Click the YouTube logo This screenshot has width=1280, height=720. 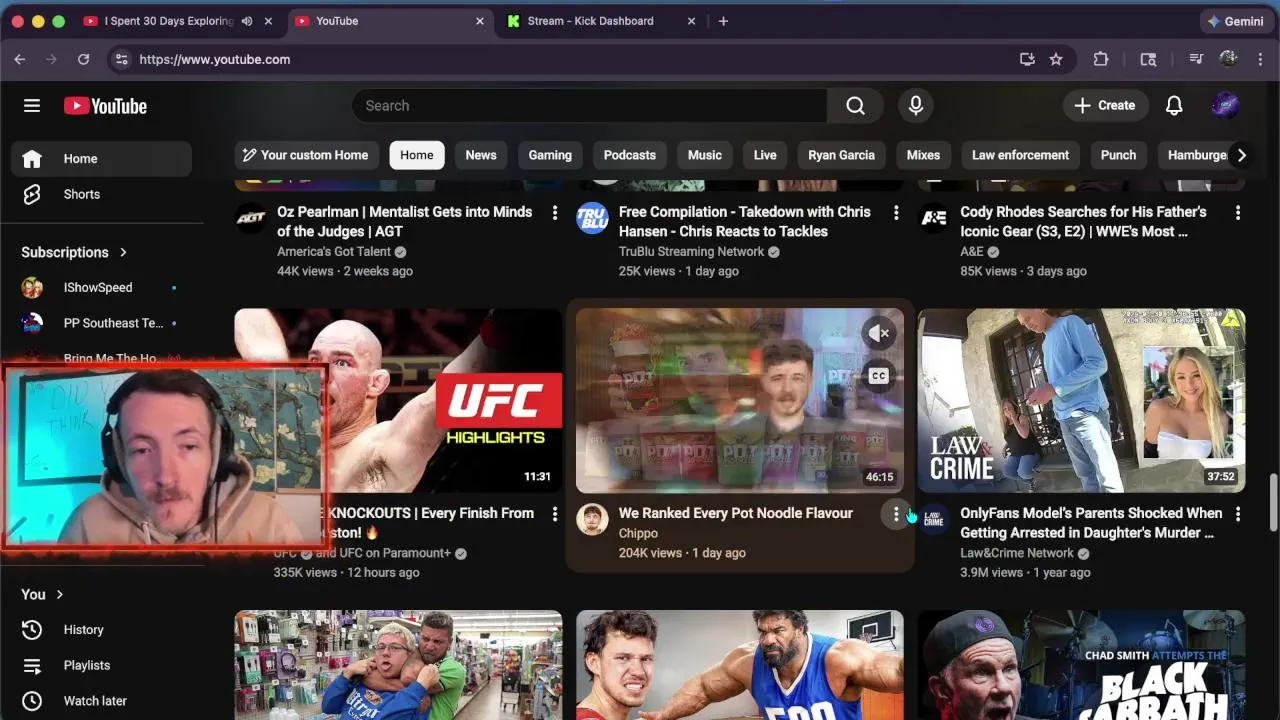105,106
